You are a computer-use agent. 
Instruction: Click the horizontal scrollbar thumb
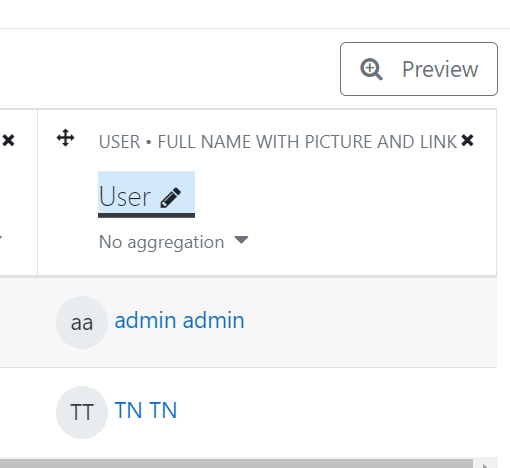[236, 464]
